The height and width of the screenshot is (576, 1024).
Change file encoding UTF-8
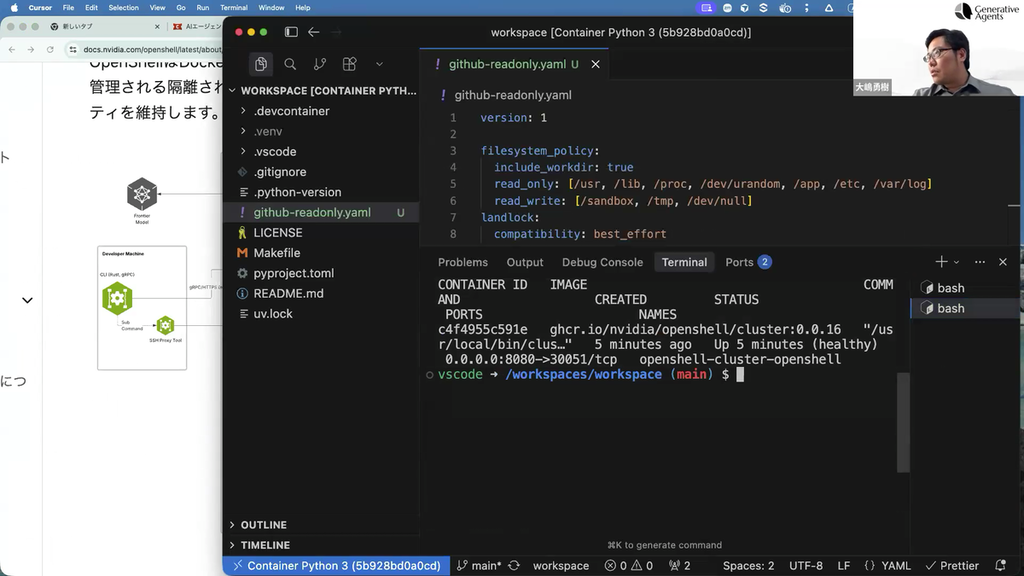pos(806,566)
